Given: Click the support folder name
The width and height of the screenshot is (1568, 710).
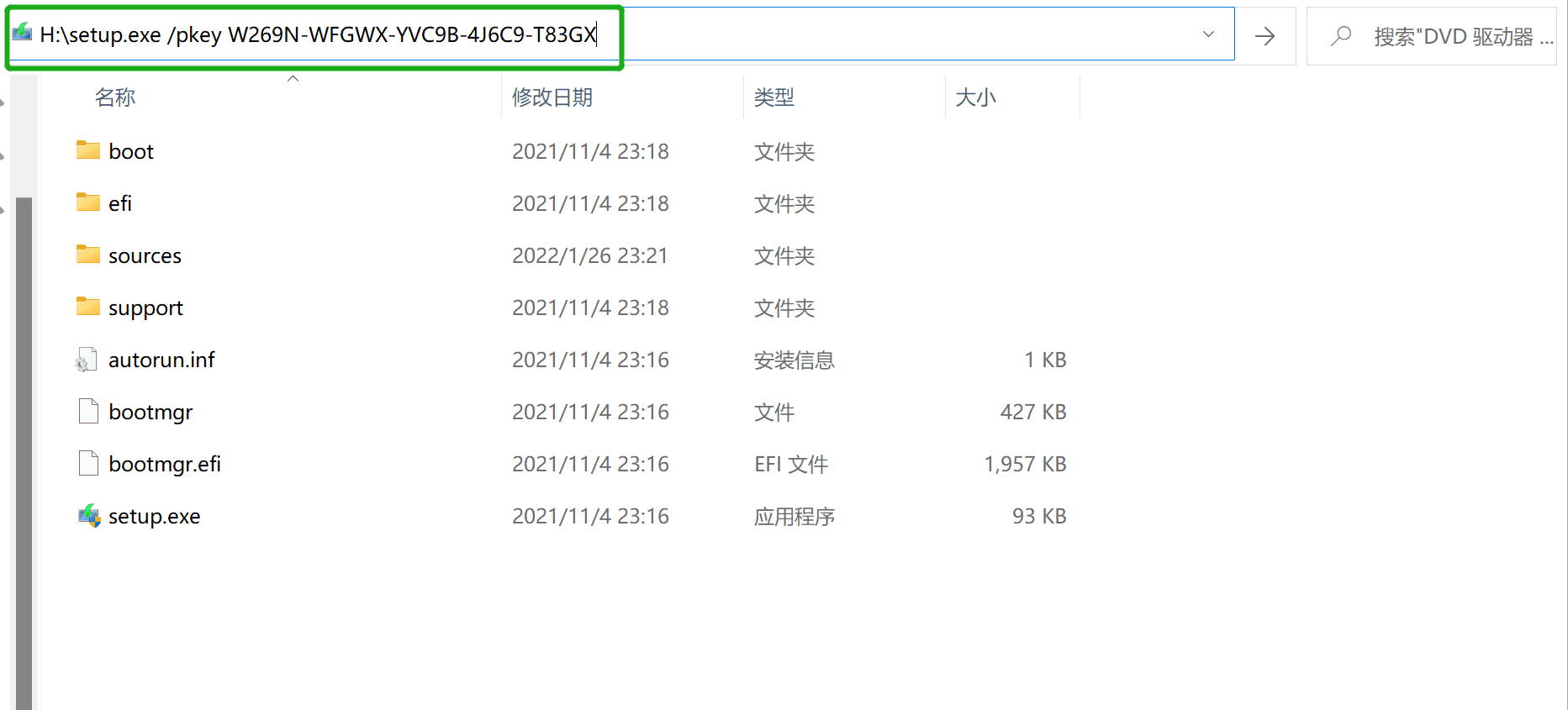Looking at the screenshot, I should point(145,308).
